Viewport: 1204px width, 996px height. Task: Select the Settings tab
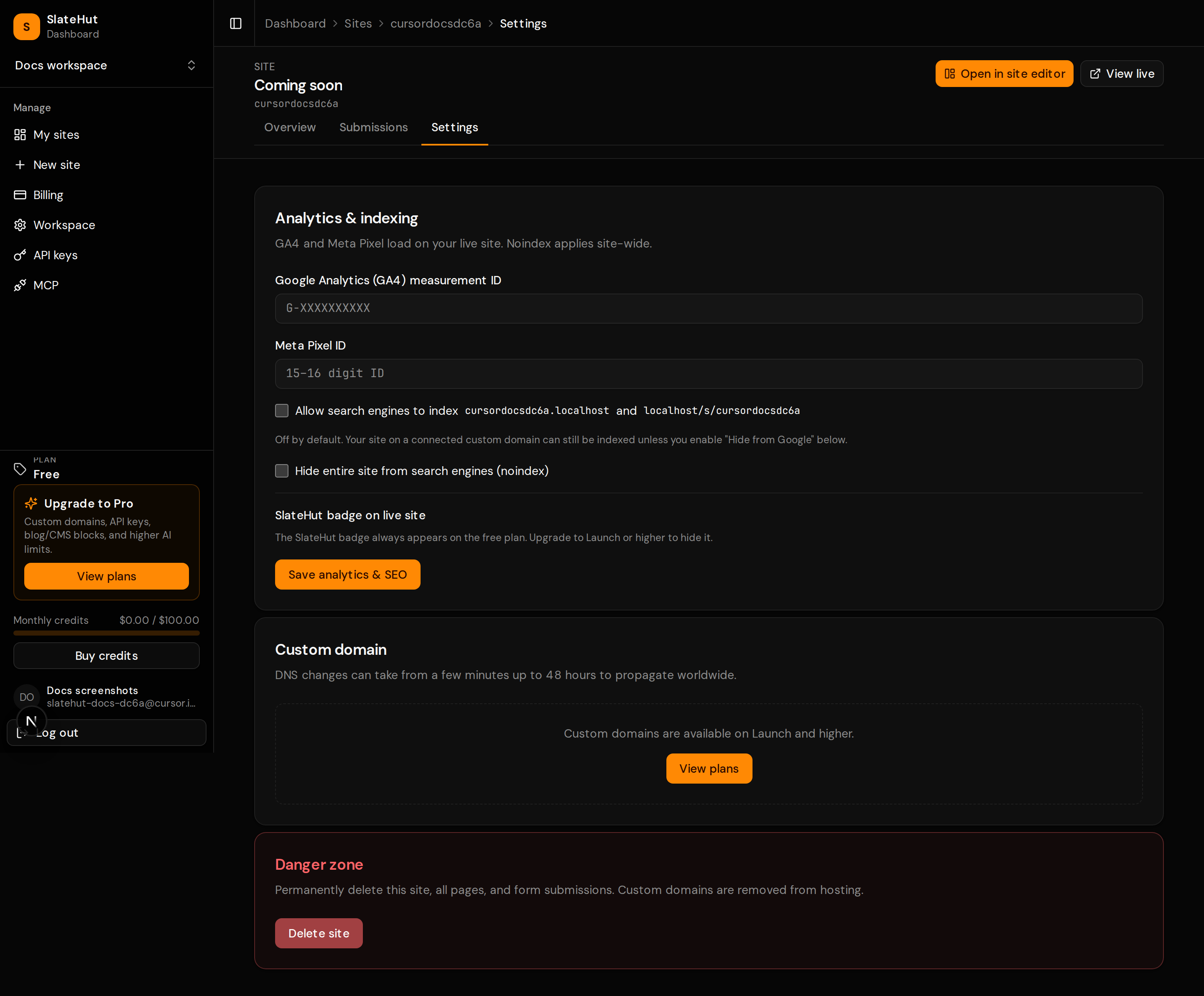(x=455, y=127)
